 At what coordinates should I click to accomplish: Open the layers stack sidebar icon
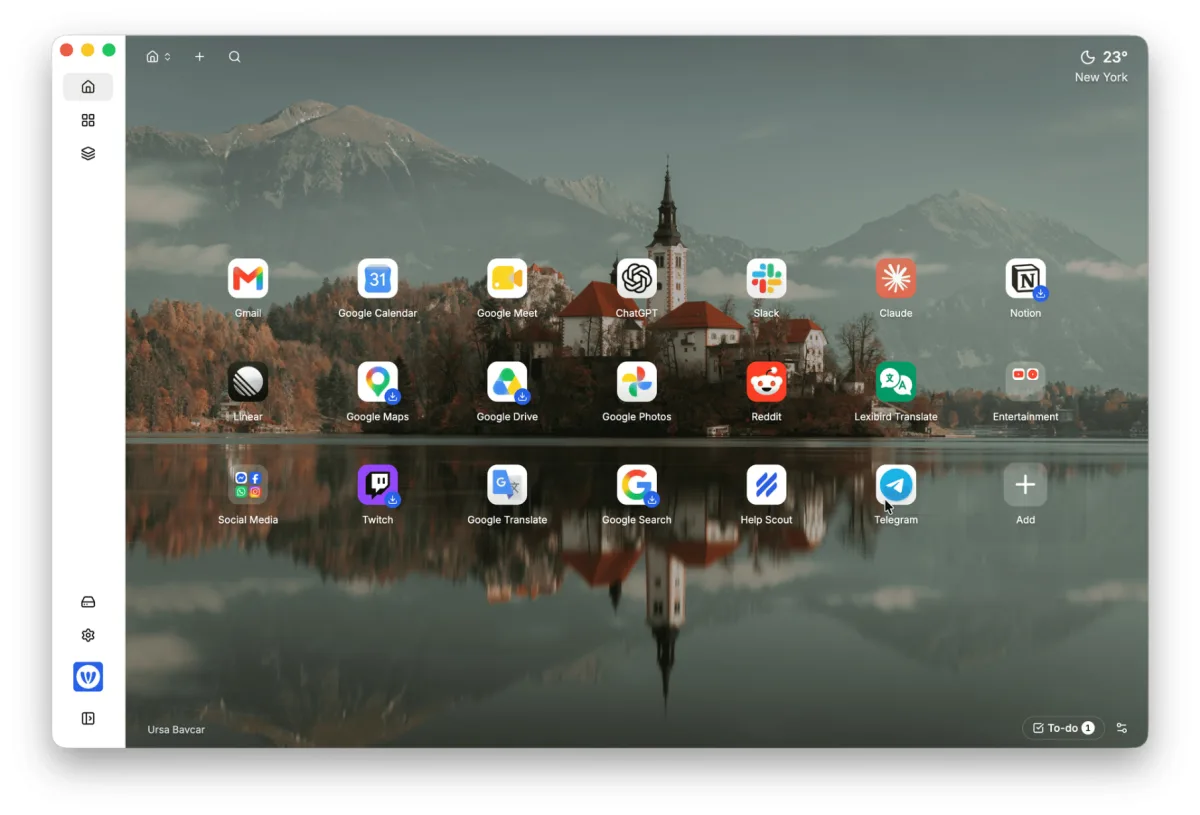[x=88, y=153]
